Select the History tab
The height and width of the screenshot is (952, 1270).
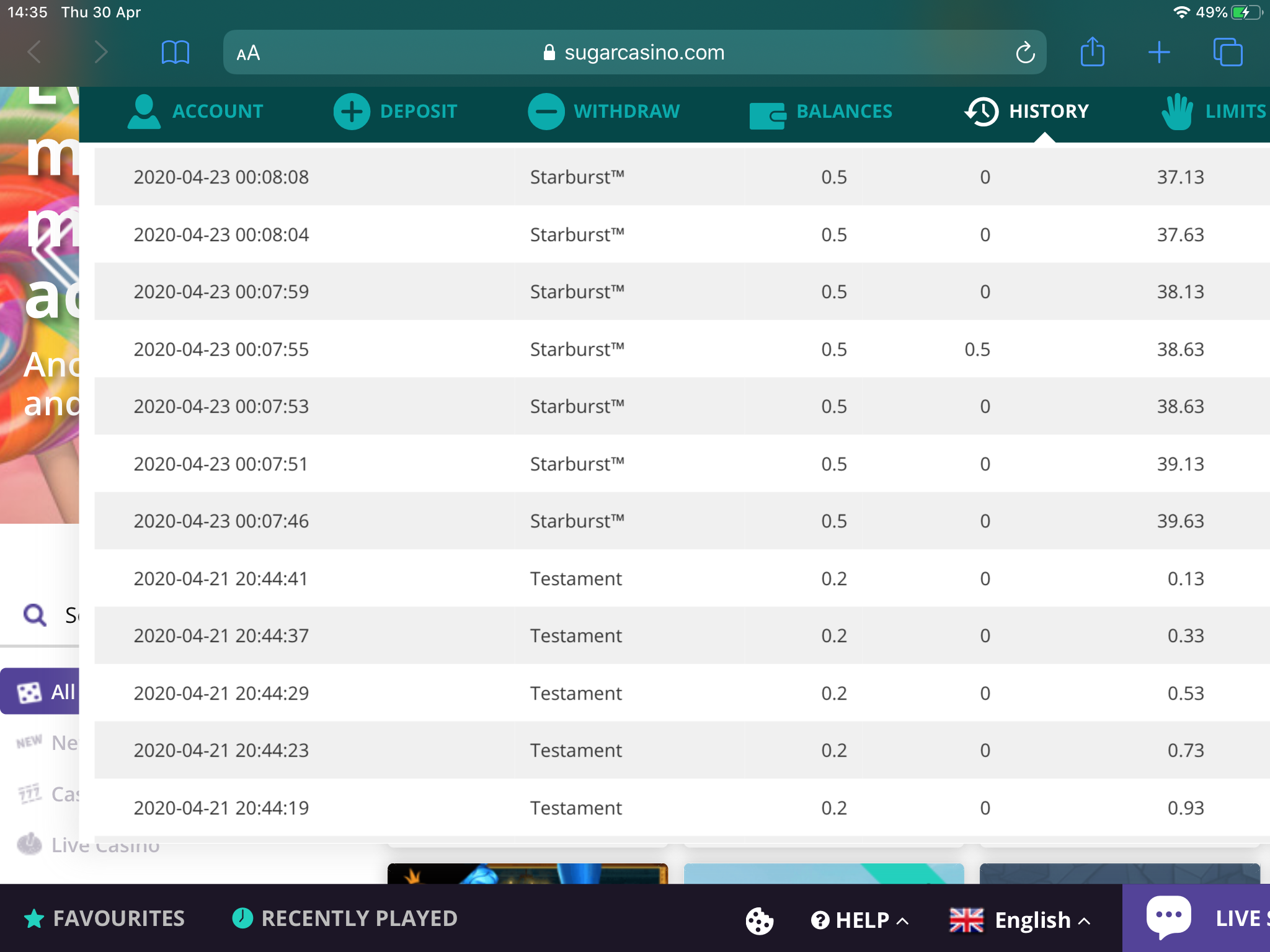(1027, 112)
